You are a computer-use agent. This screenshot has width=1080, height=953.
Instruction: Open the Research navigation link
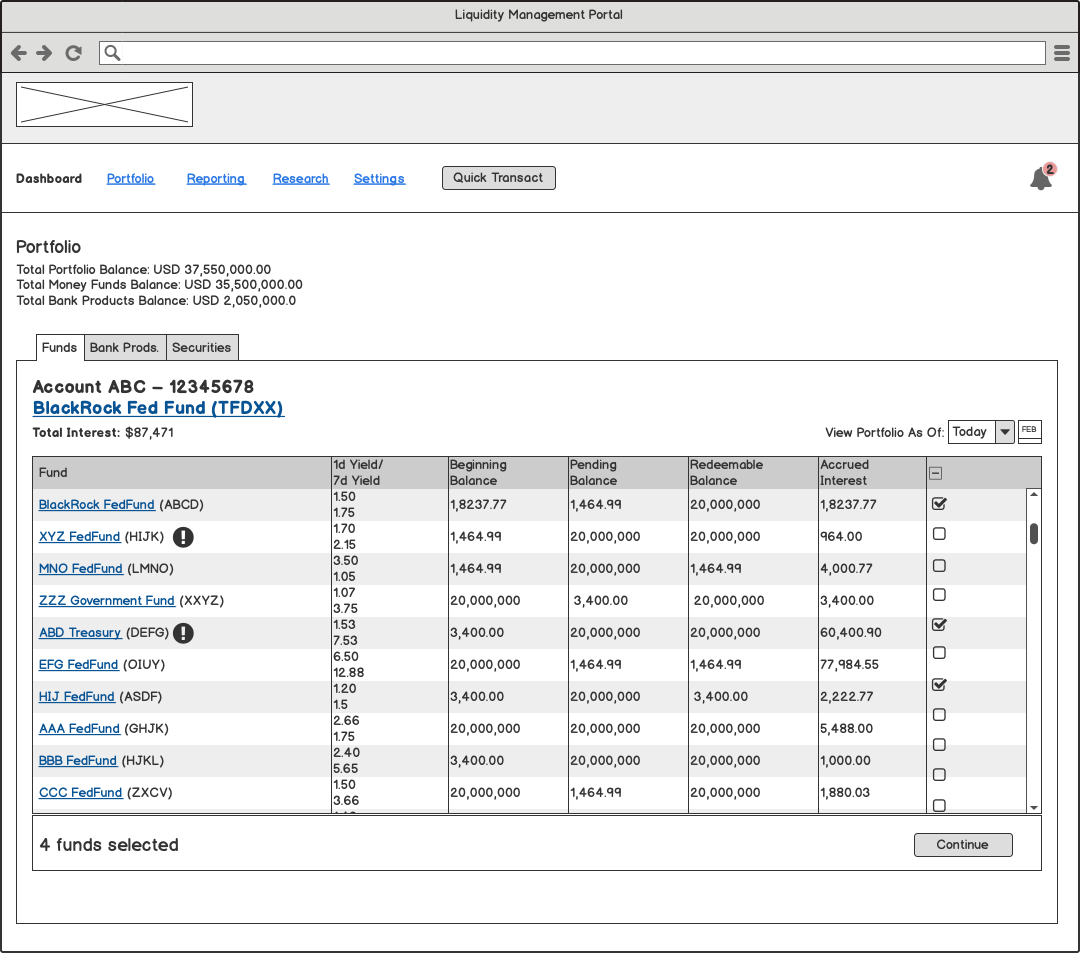[x=301, y=178]
